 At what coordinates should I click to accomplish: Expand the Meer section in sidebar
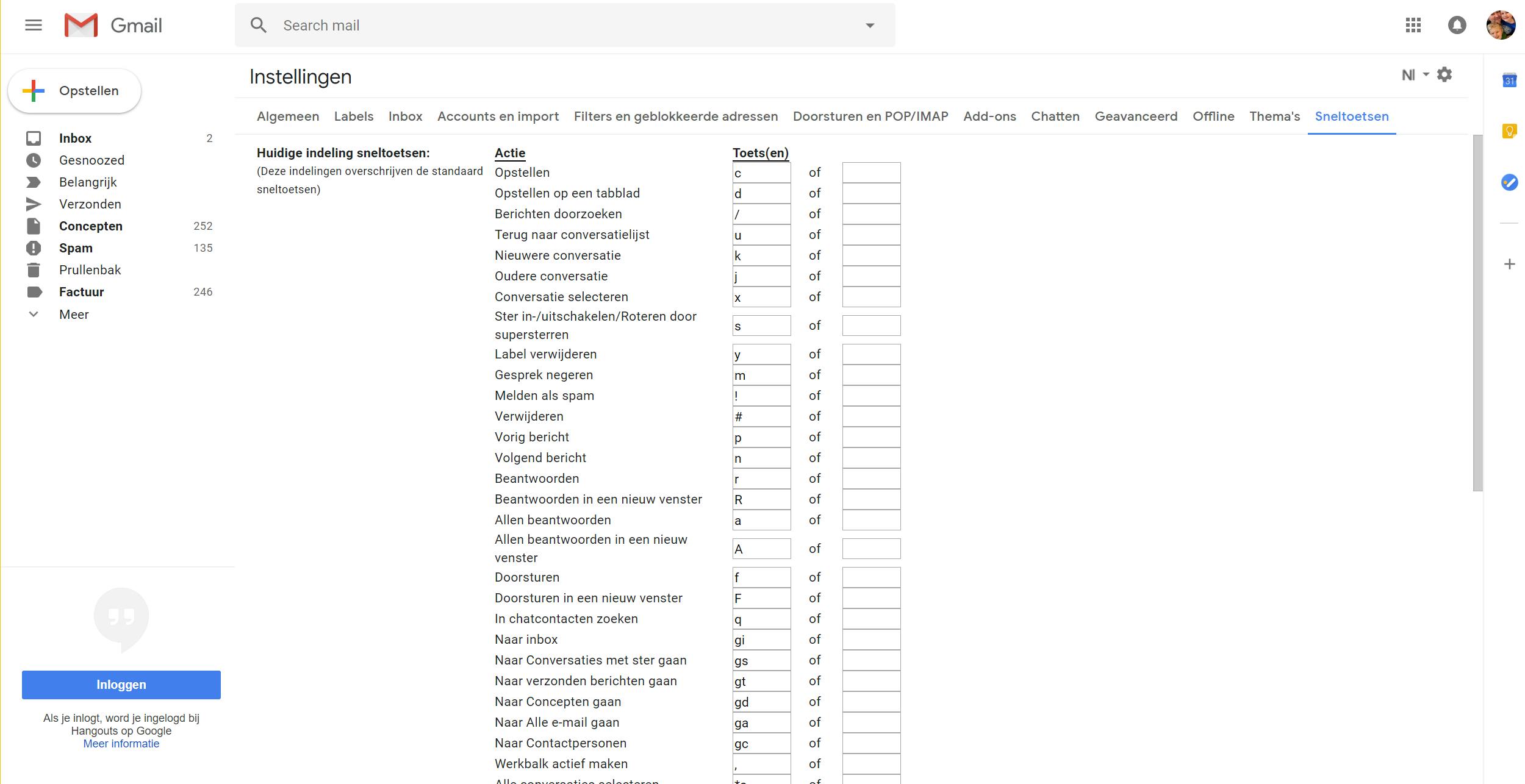coord(73,315)
